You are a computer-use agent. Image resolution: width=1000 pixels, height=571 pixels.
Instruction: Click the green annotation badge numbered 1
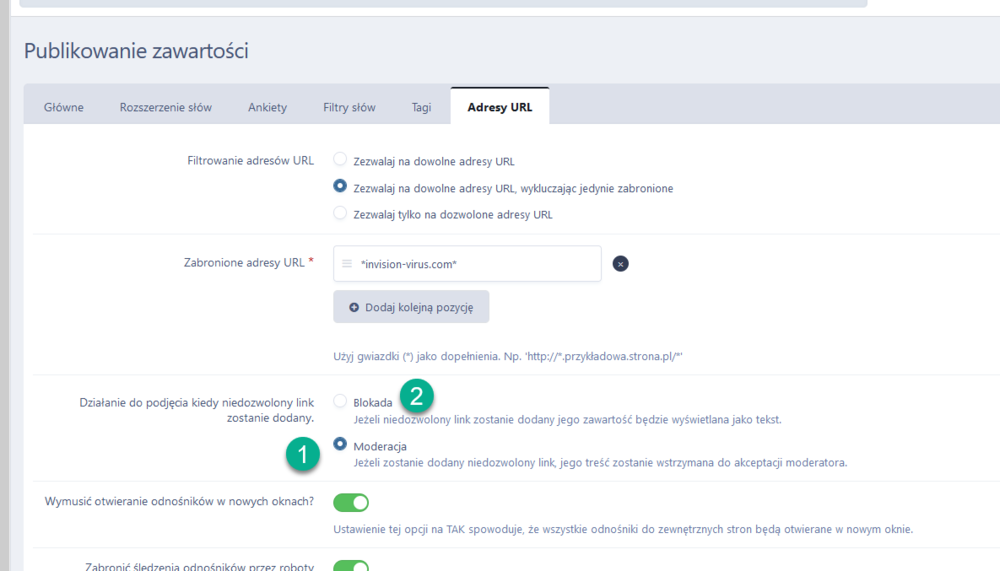click(302, 455)
